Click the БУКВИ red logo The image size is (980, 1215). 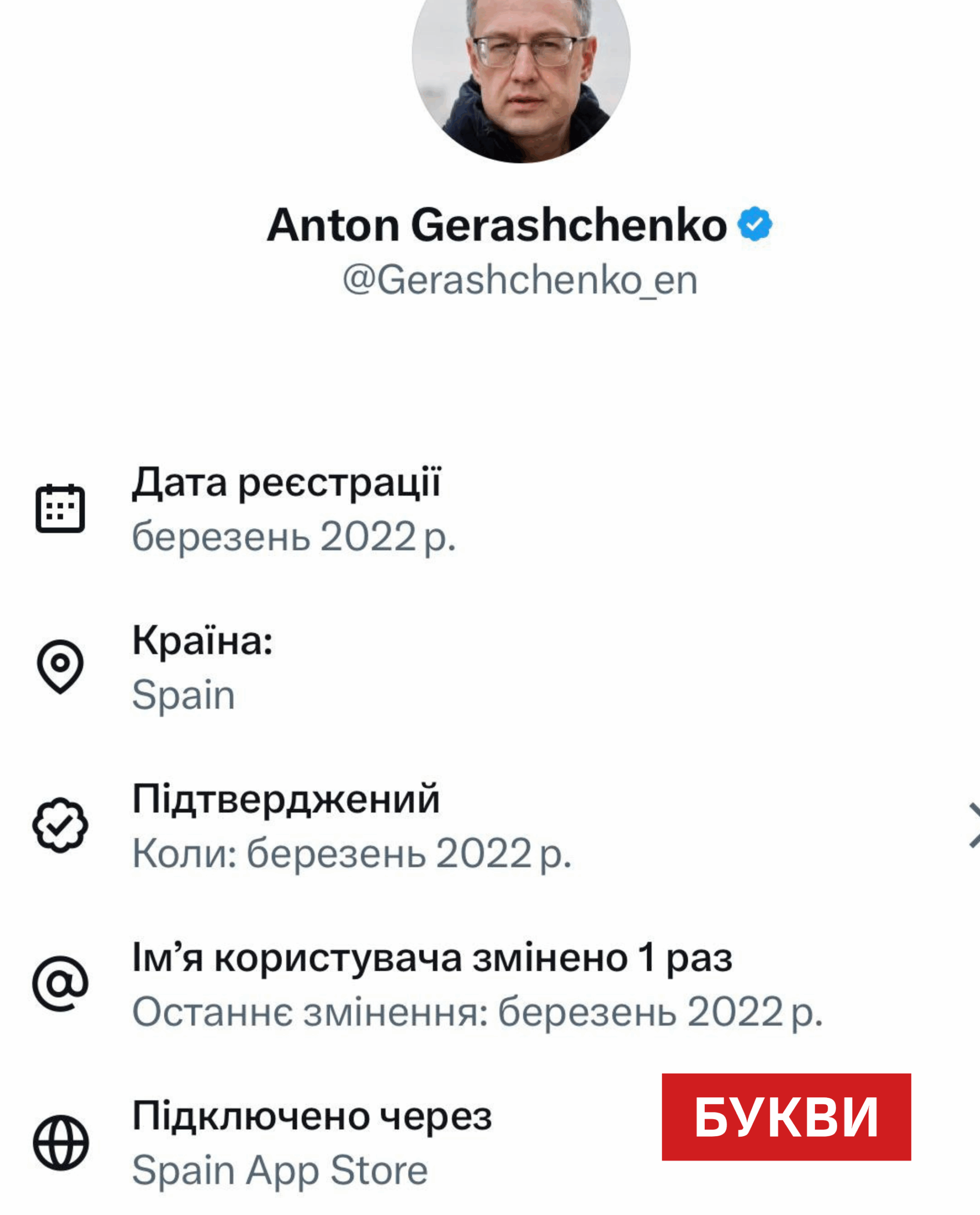click(x=786, y=1117)
